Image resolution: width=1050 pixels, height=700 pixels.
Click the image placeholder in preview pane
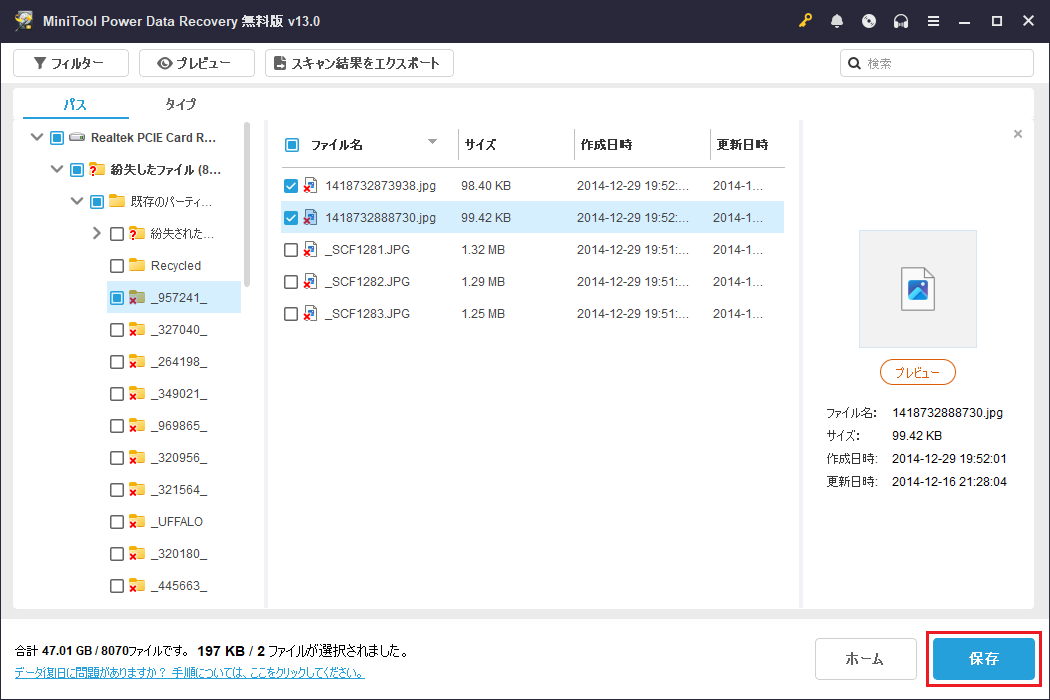[x=917, y=289]
